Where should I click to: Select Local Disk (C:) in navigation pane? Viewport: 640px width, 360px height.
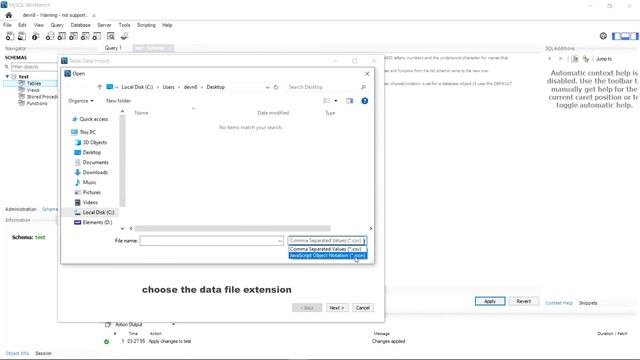click(98, 212)
